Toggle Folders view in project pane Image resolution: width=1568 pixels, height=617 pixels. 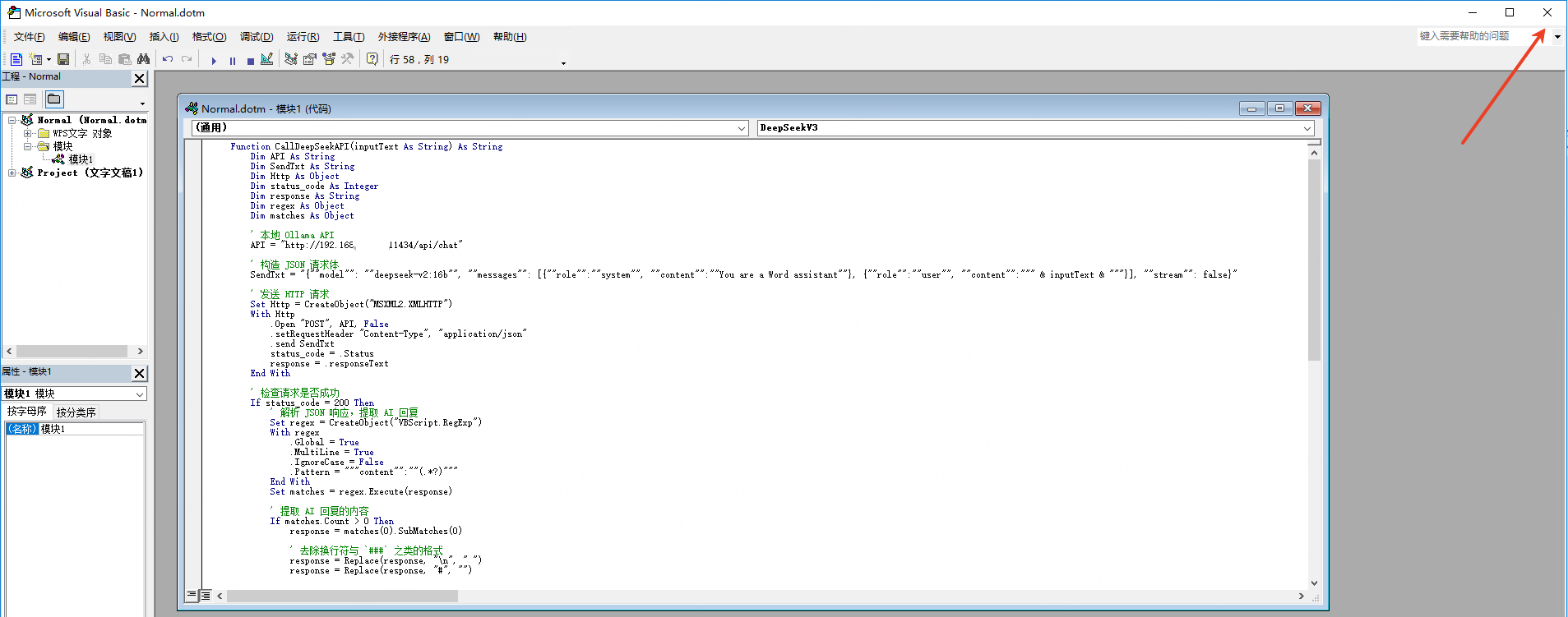coord(54,99)
